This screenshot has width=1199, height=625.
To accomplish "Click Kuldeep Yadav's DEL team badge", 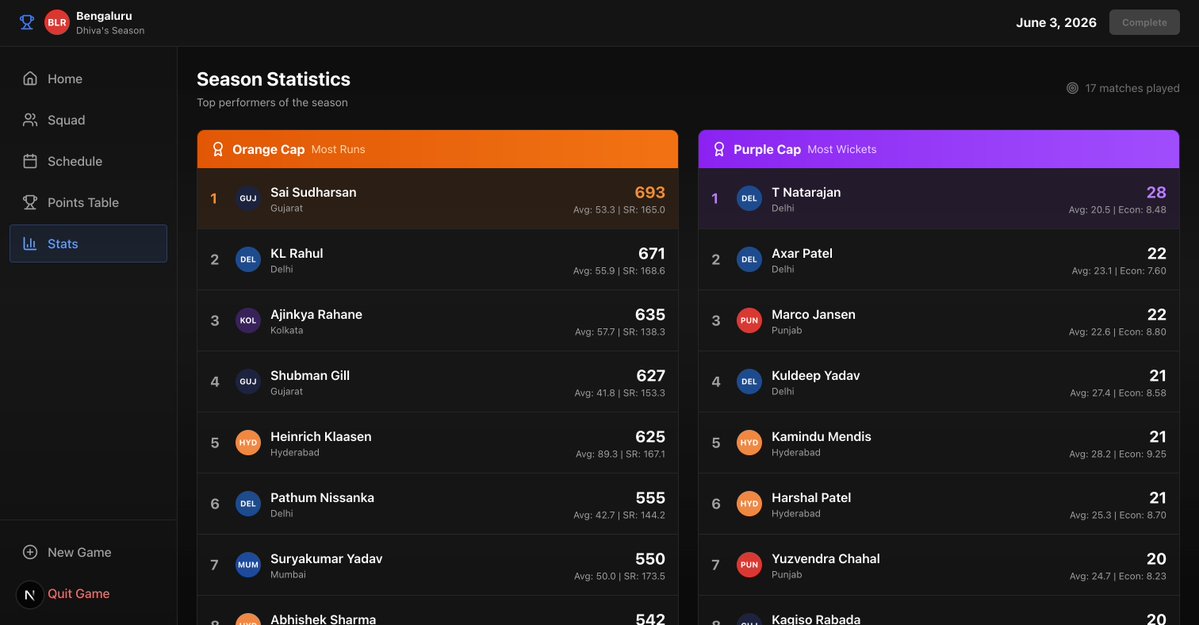I will (x=749, y=382).
